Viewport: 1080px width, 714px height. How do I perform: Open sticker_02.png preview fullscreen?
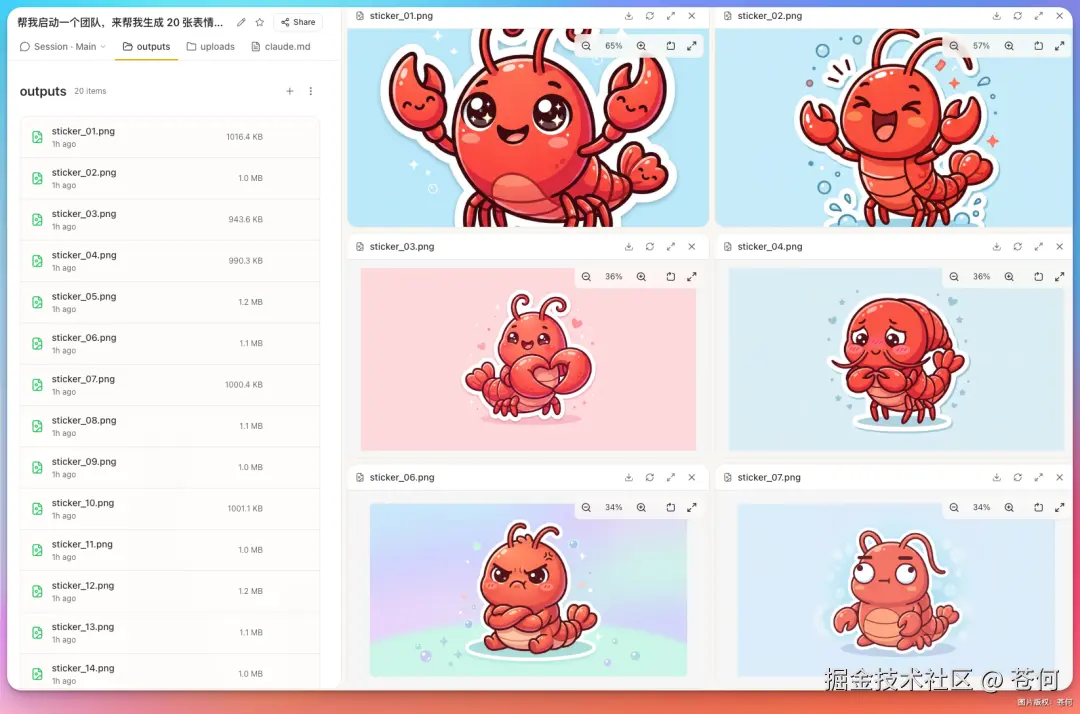point(1059,46)
